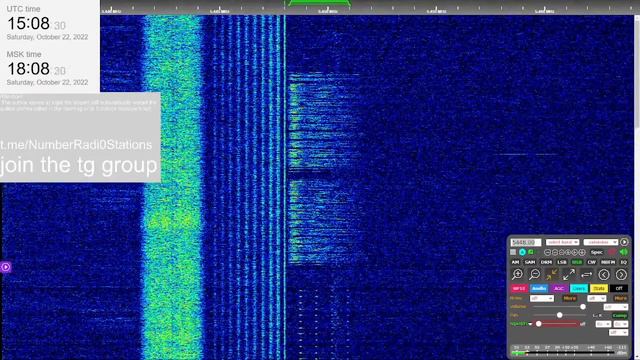Open the select band dropdown
The height and width of the screenshot is (360, 640).
[562, 242]
